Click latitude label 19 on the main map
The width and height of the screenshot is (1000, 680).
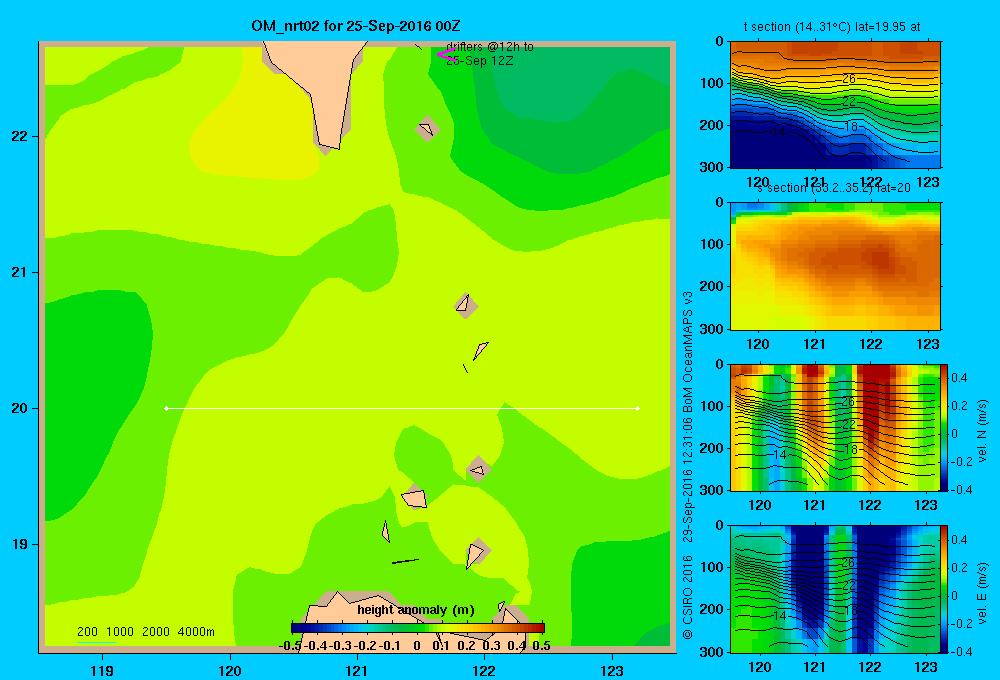[19, 544]
